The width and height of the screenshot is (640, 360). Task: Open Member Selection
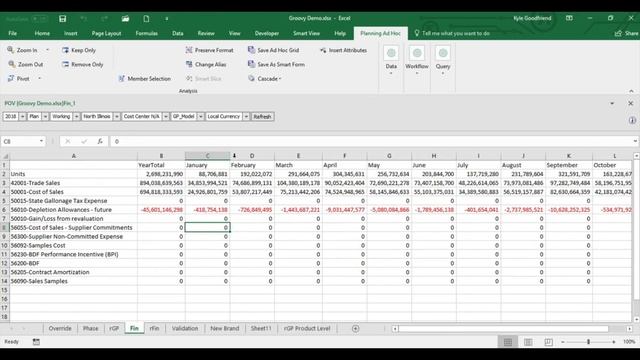click(x=144, y=79)
